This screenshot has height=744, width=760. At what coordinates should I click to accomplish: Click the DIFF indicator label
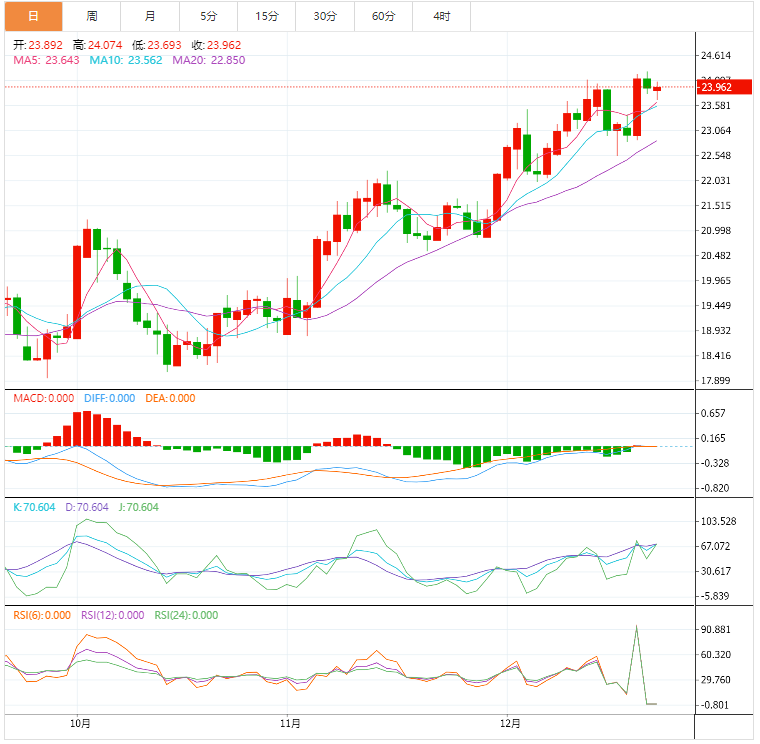[107, 398]
